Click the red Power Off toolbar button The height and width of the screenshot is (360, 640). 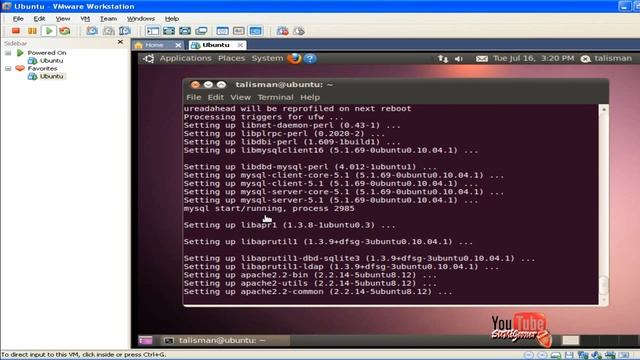tap(16, 31)
